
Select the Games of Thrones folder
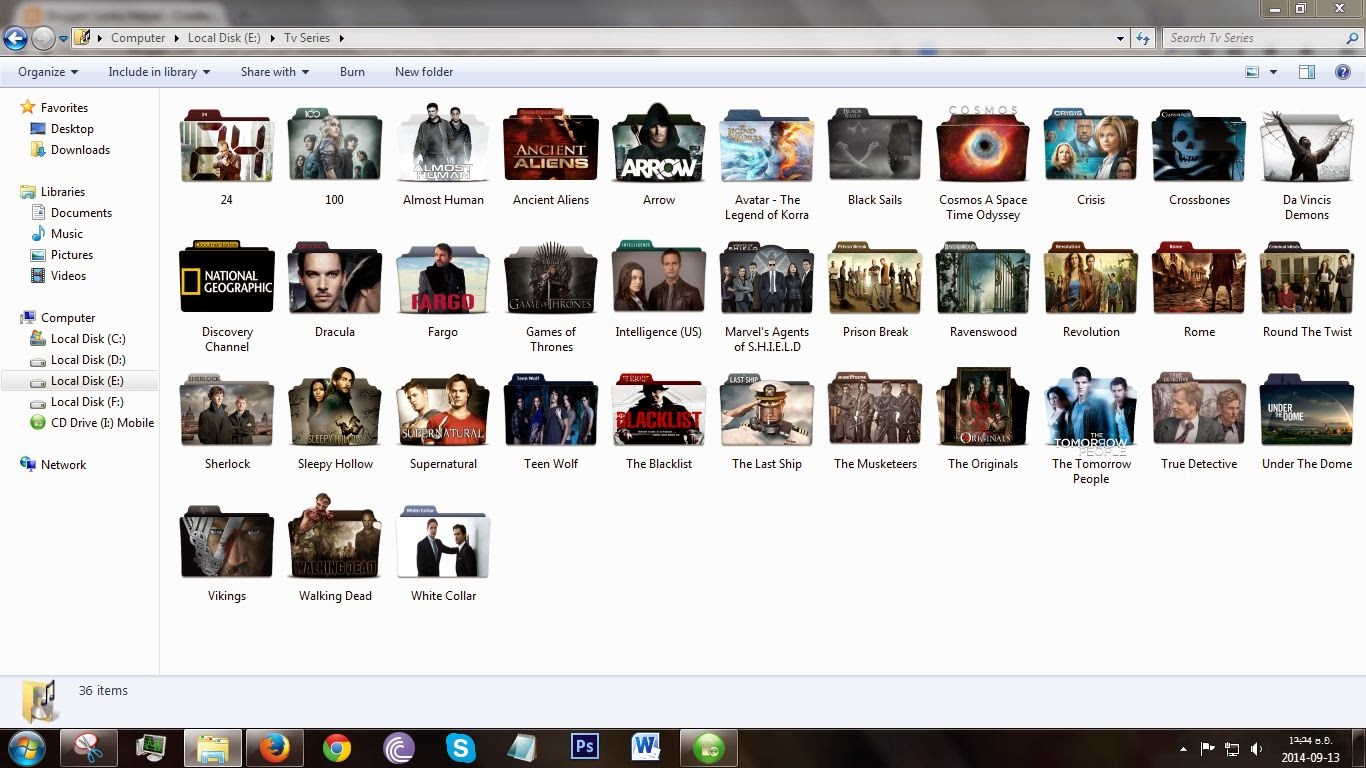(x=551, y=279)
